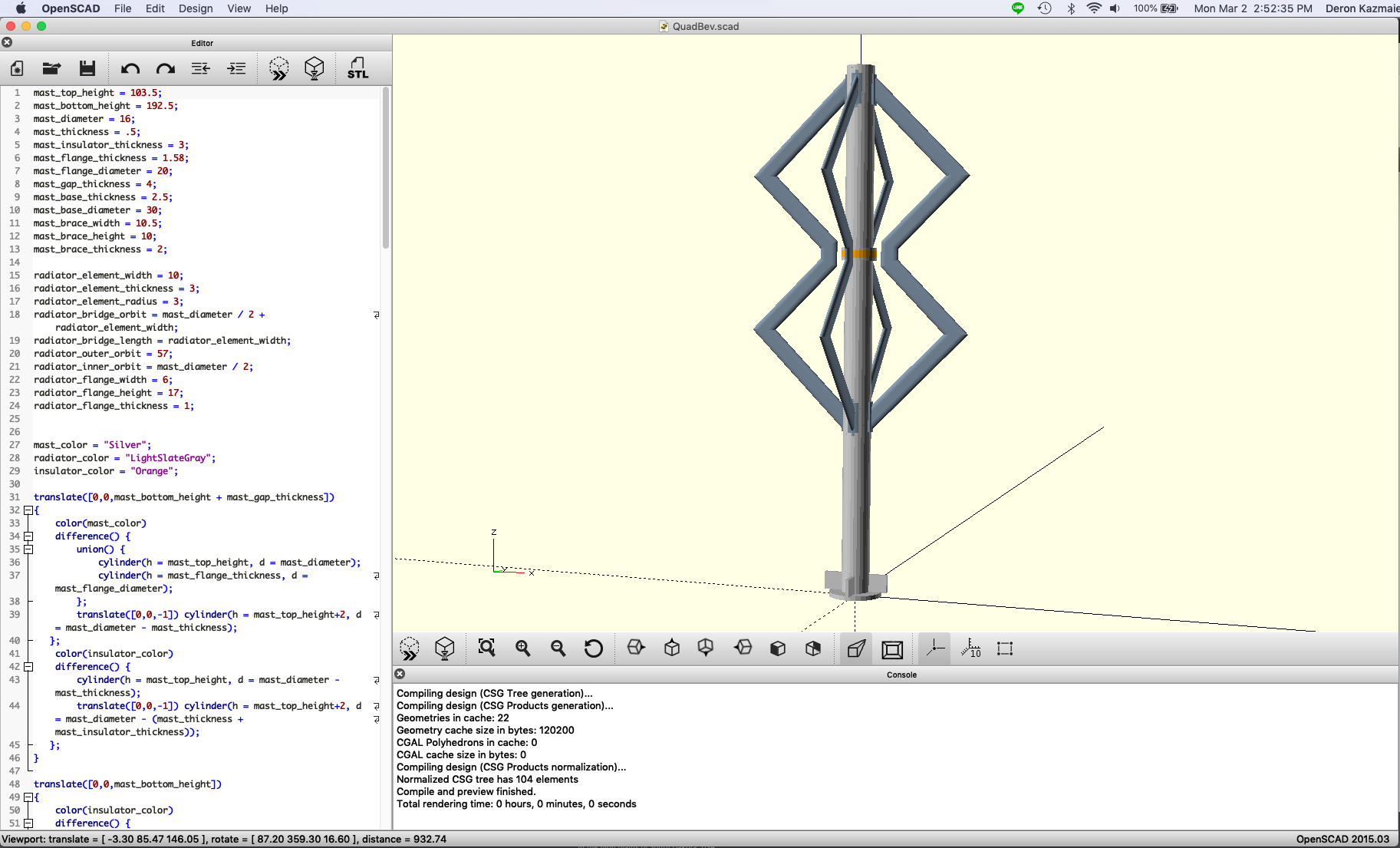Open the Design menu
Image resolution: width=1400 pixels, height=848 pixels.
coord(196,8)
